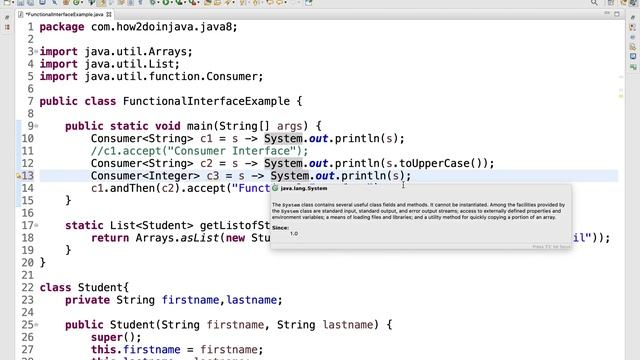Click variable 'c2' on line 12
The image size is (640, 360).
207,164
